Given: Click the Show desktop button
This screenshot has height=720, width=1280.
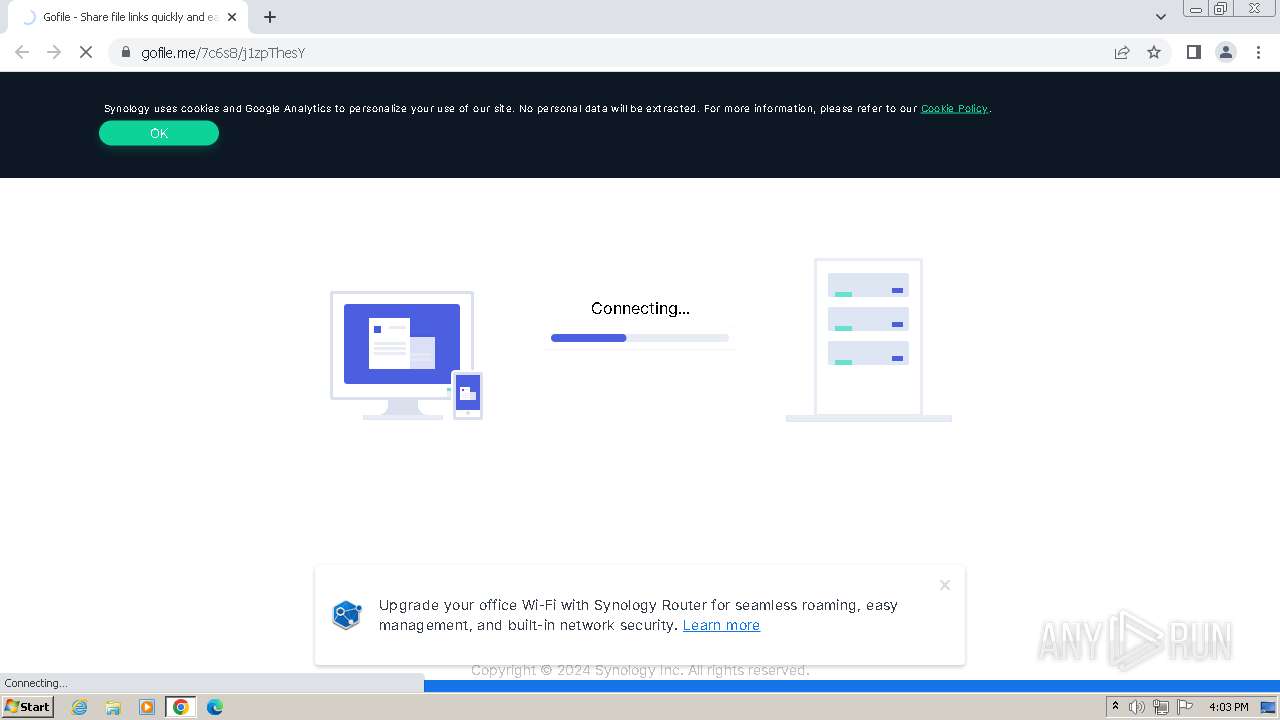Looking at the screenshot, I should [1269, 707].
